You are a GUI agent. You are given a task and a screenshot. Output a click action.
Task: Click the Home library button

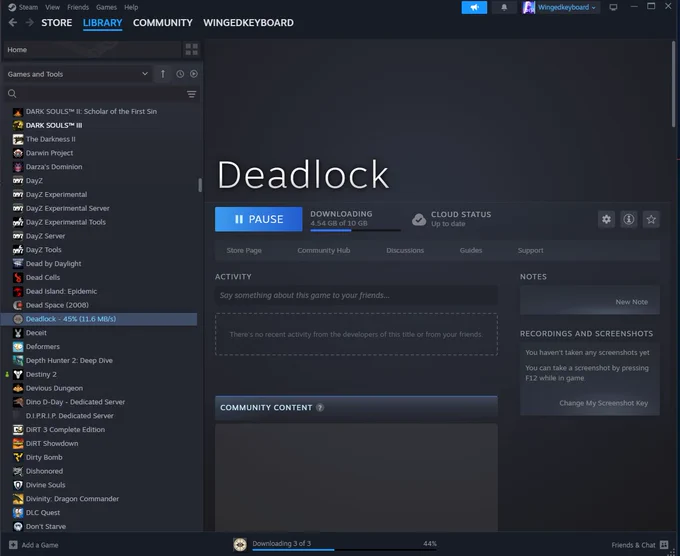pyautogui.click(x=92, y=49)
